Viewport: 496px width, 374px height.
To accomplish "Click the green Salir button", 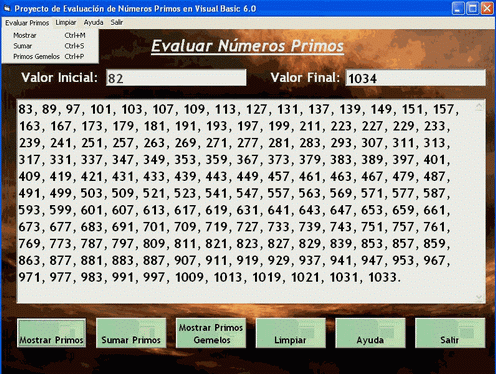I will (x=450, y=333).
